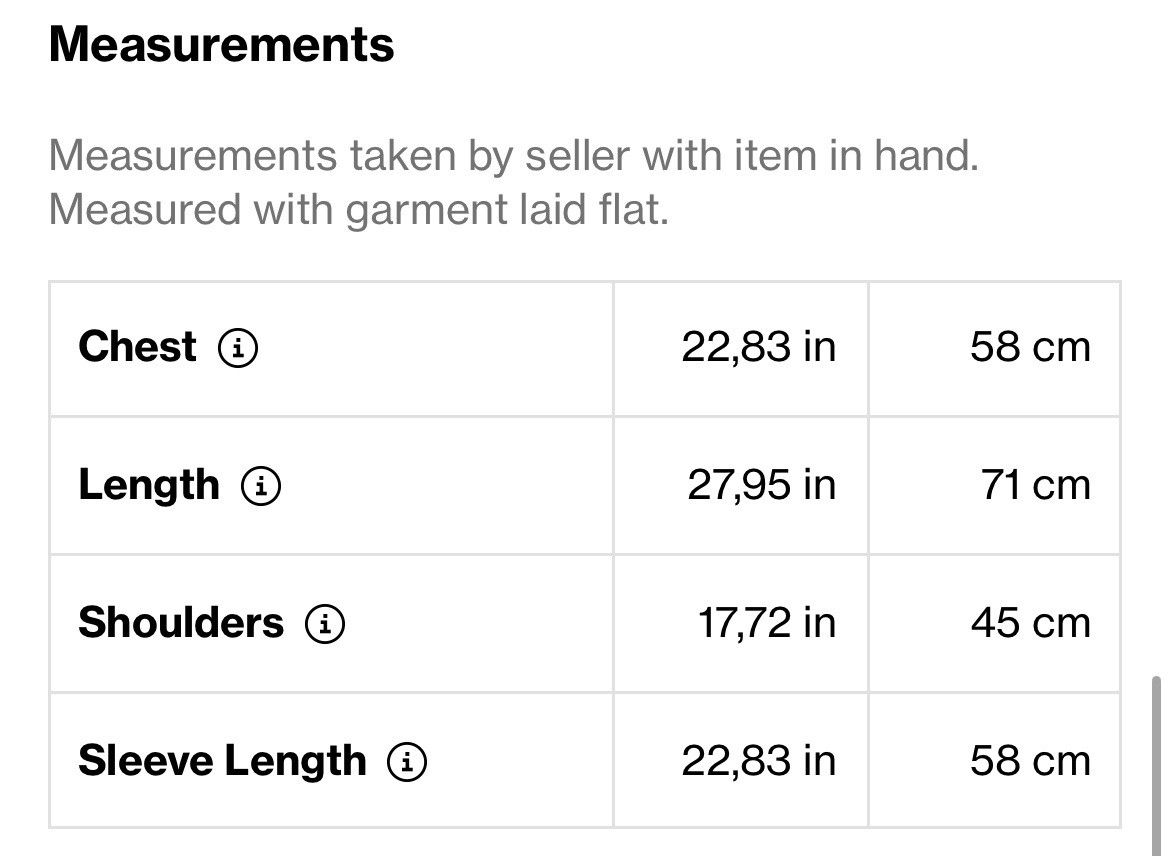Show info for Shoulders measurement
The height and width of the screenshot is (856, 1170).
click(x=325, y=624)
